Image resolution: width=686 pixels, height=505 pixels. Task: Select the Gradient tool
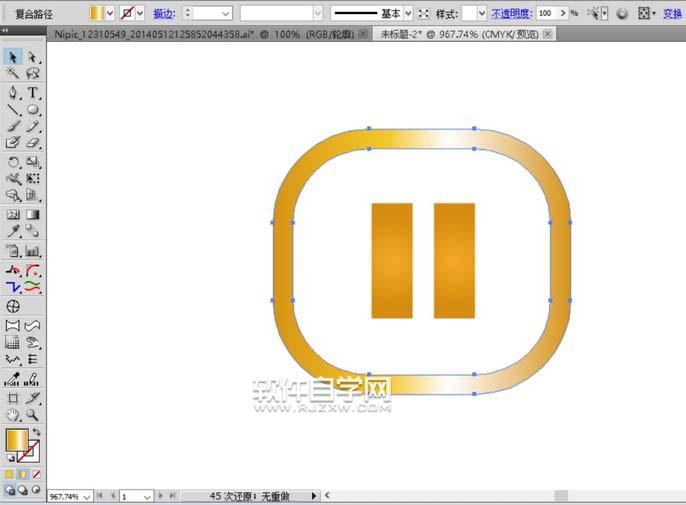pyautogui.click(x=33, y=214)
